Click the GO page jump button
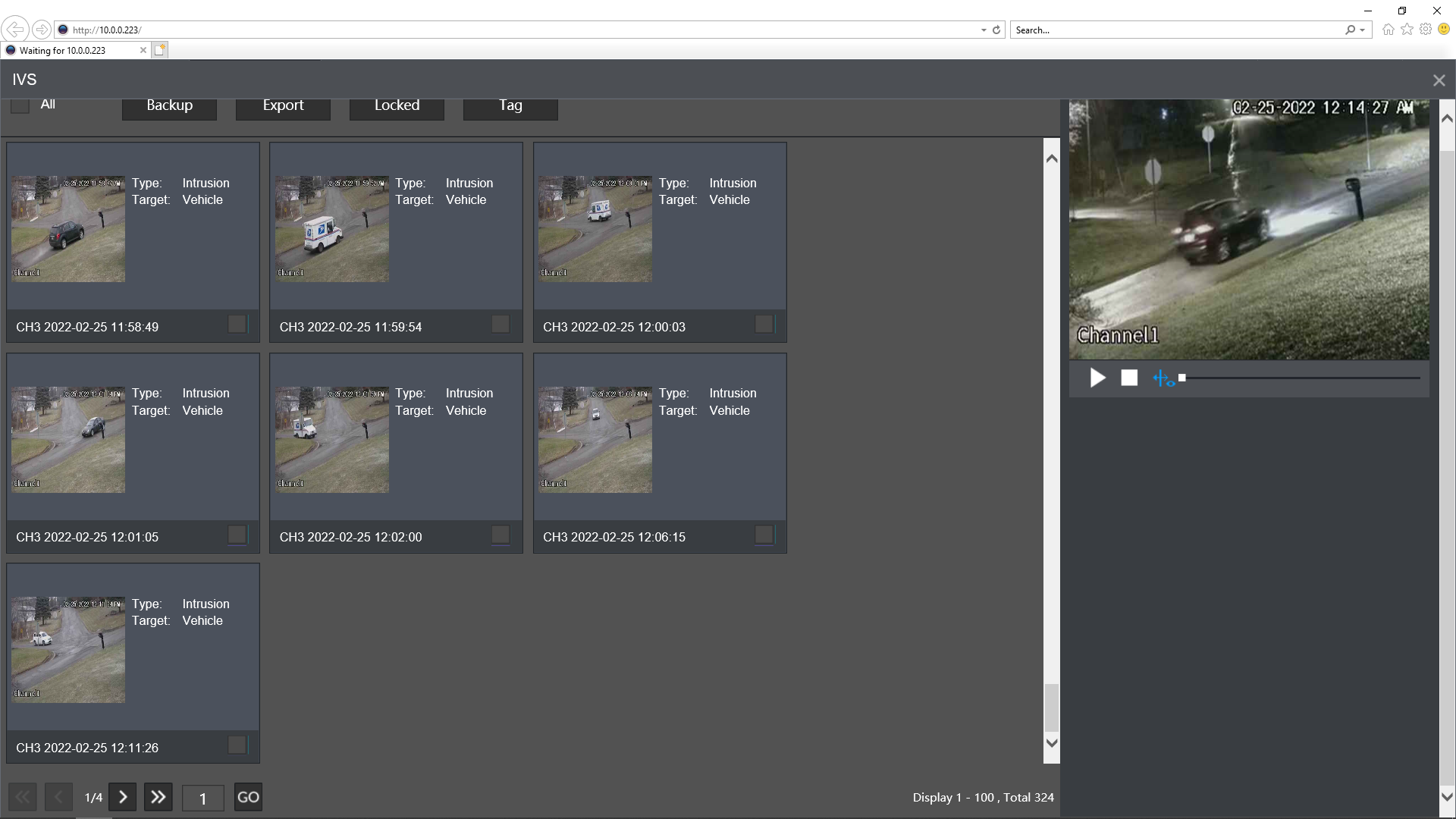The width and height of the screenshot is (1456, 819). tap(248, 797)
